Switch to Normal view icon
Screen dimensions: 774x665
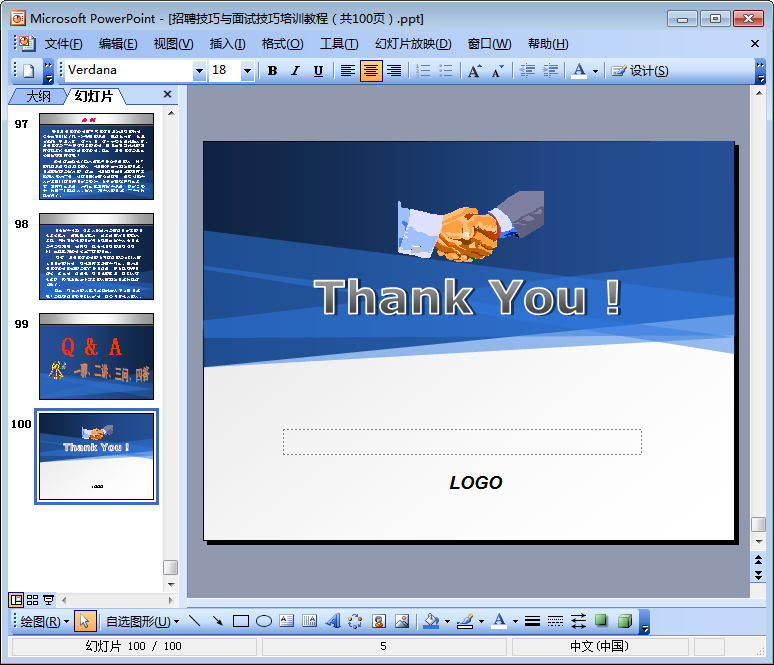click(x=16, y=600)
